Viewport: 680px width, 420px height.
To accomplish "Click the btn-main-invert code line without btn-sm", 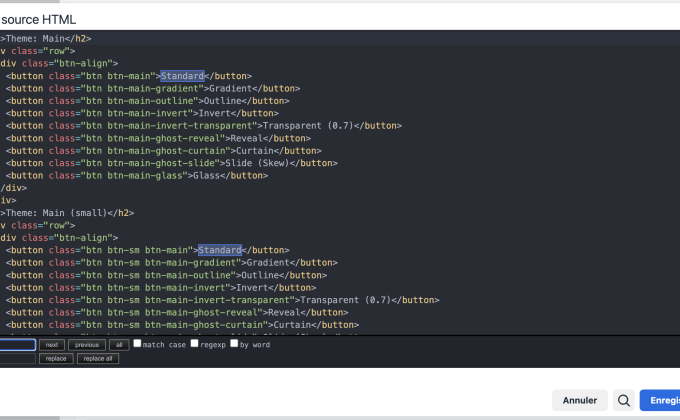I will pos(142,113).
